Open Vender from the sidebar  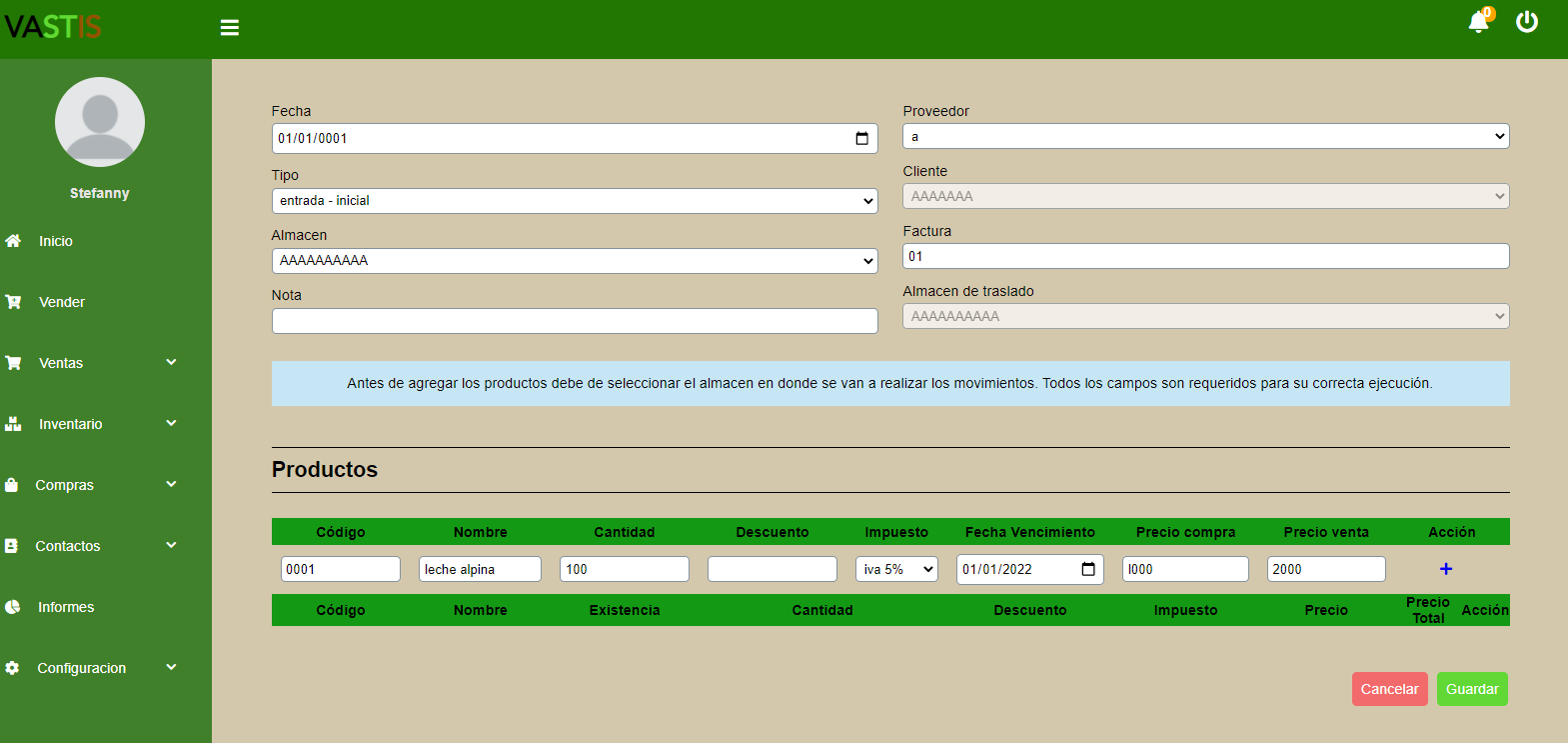tap(61, 302)
